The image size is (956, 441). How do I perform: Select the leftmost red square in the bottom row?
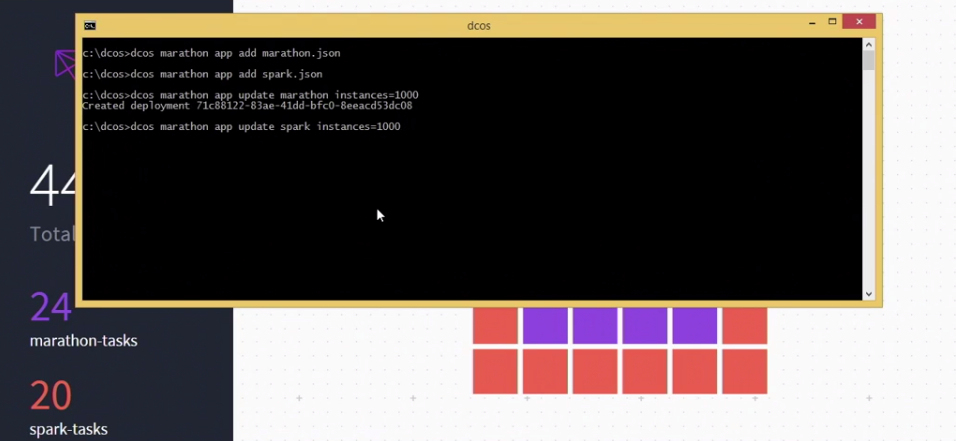(495, 371)
